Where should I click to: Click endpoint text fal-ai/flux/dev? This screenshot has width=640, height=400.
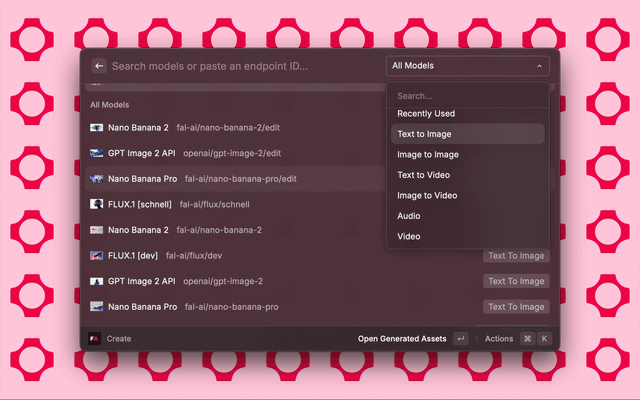click(194, 256)
